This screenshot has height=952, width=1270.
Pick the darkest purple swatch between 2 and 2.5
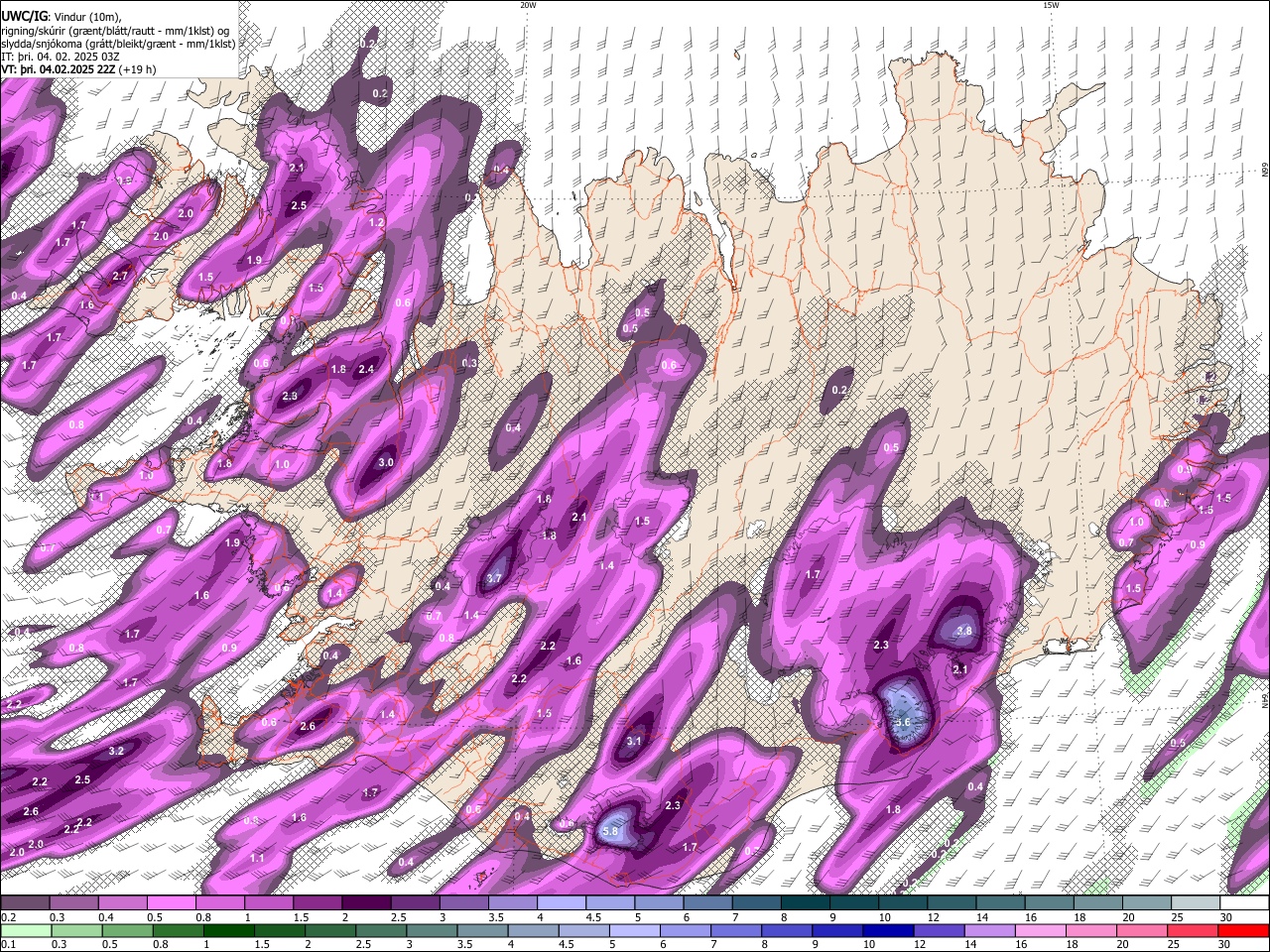[367, 903]
